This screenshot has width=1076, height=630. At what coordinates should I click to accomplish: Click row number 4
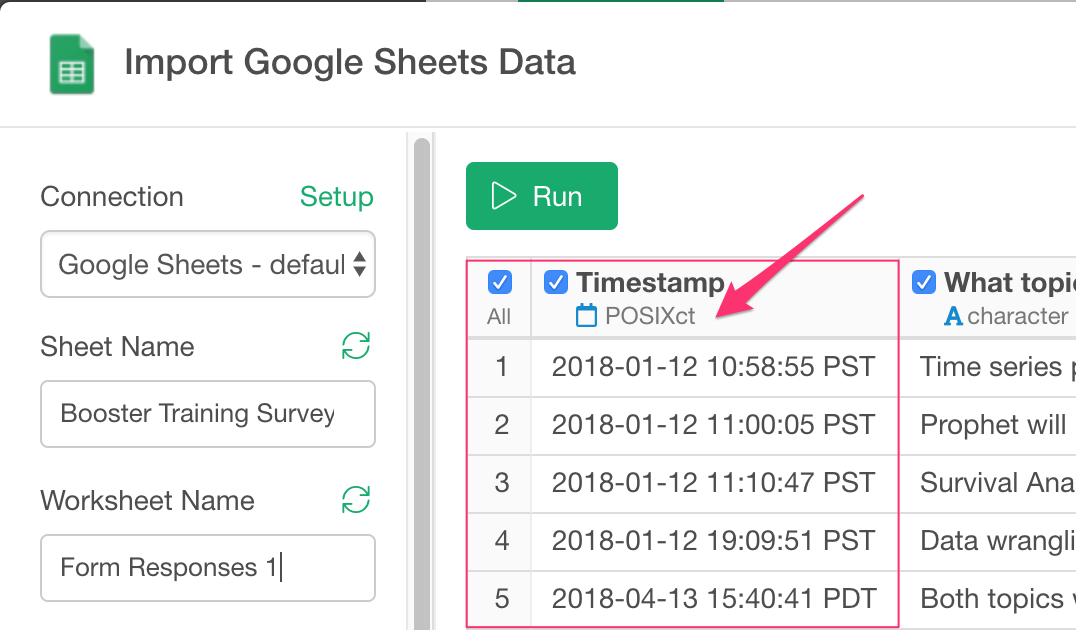click(501, 541)
